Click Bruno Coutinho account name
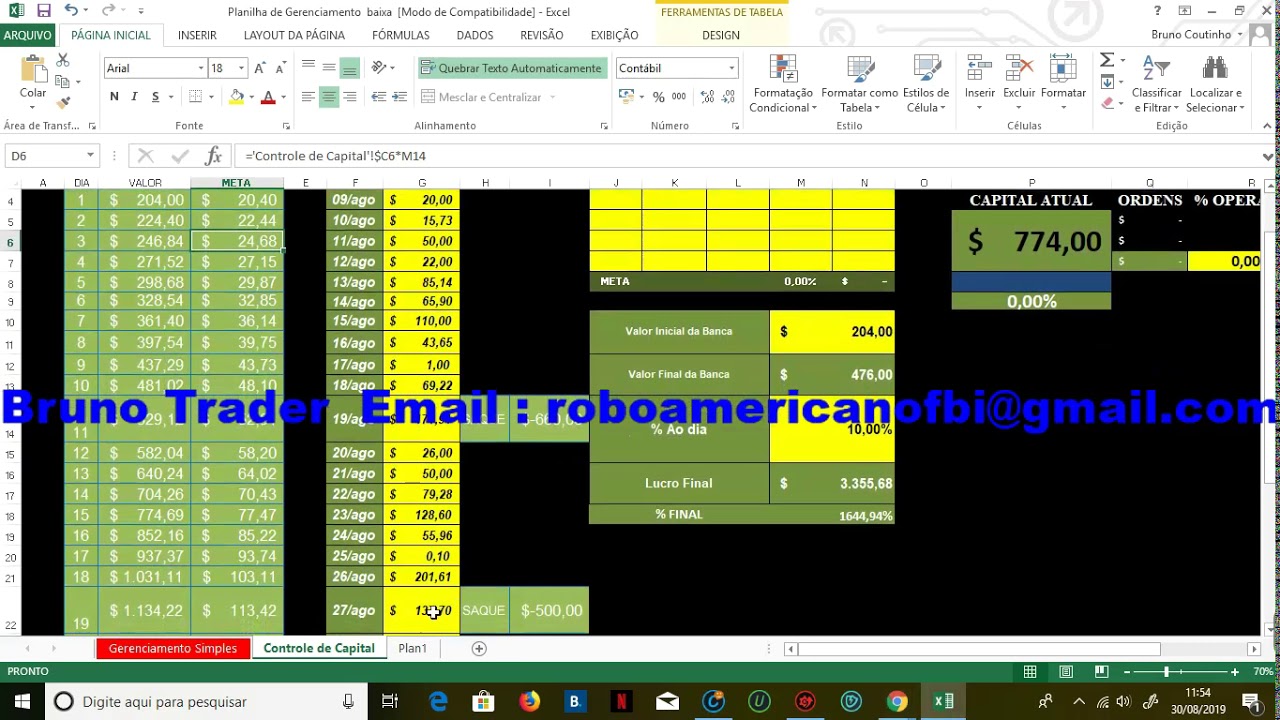 click(1191, 35)
